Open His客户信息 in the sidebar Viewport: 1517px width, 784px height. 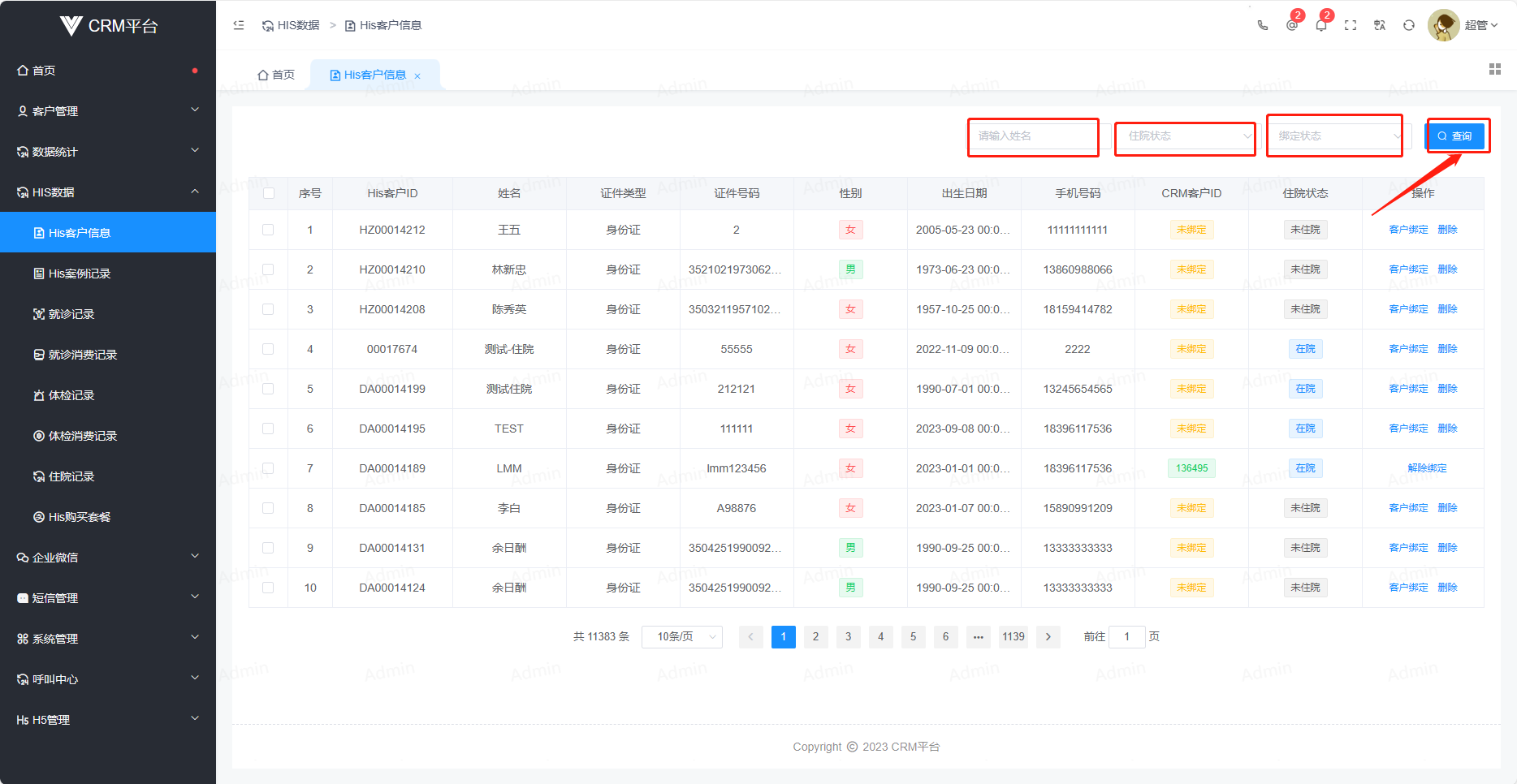pyautogui.click(x=108, y=233)
